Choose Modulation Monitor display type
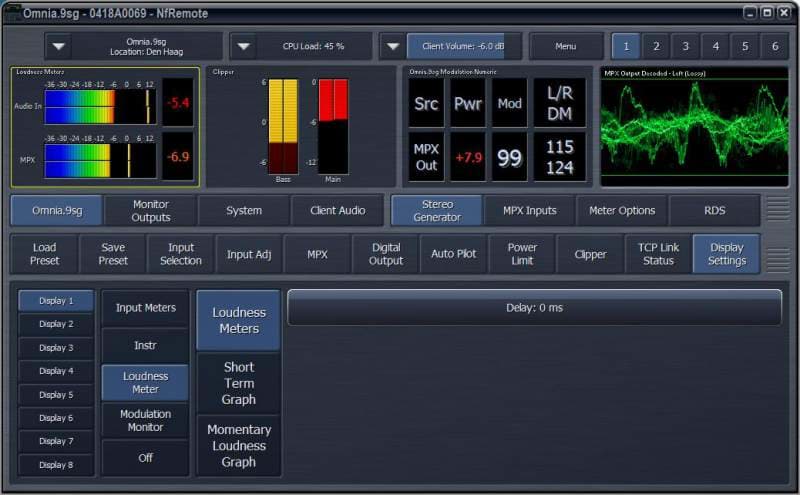 (x=145, y=420)
